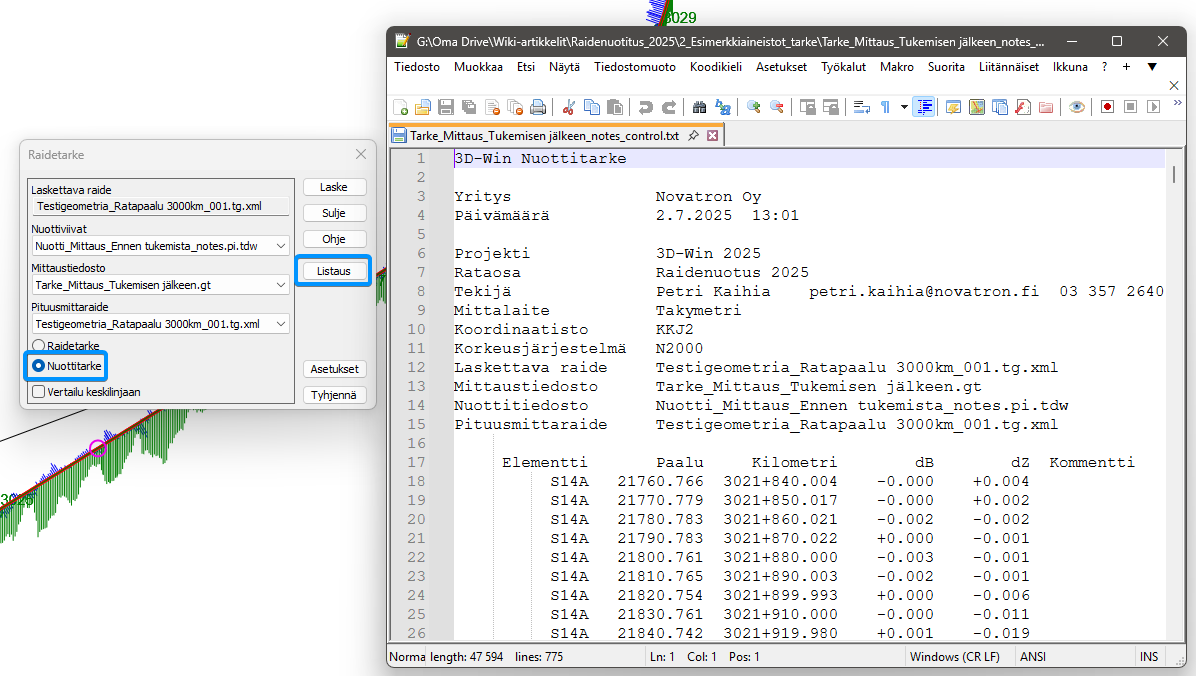Select the Raidetarke radio button
1196x676 pixels.
[x=38, y=346]
